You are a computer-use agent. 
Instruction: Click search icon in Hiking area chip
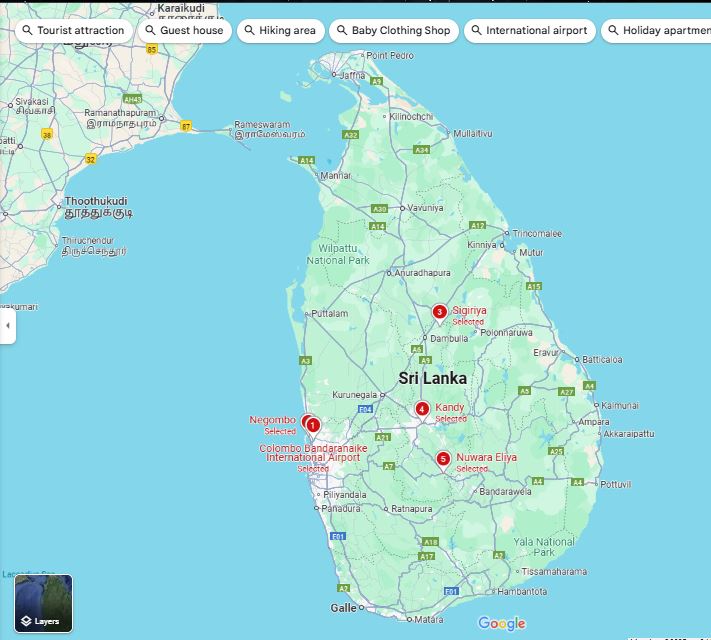249,31
